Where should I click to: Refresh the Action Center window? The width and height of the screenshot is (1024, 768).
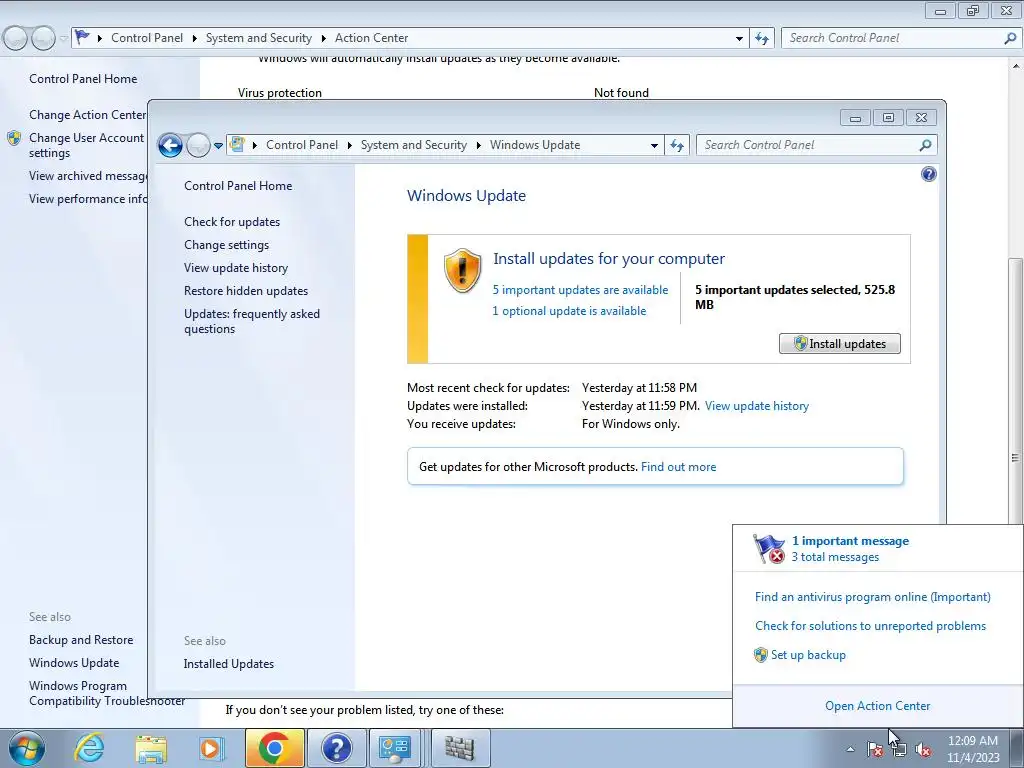[761, 38]
